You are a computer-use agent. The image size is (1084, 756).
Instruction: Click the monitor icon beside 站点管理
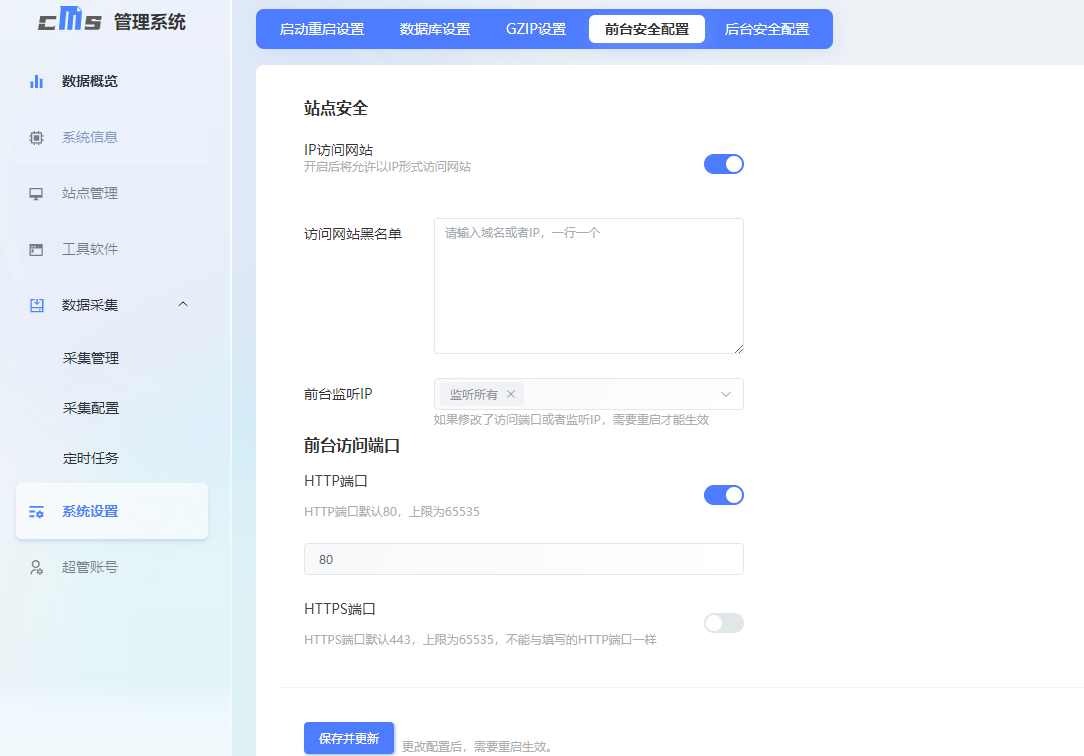pyautogui.click(x=37, y=193)
